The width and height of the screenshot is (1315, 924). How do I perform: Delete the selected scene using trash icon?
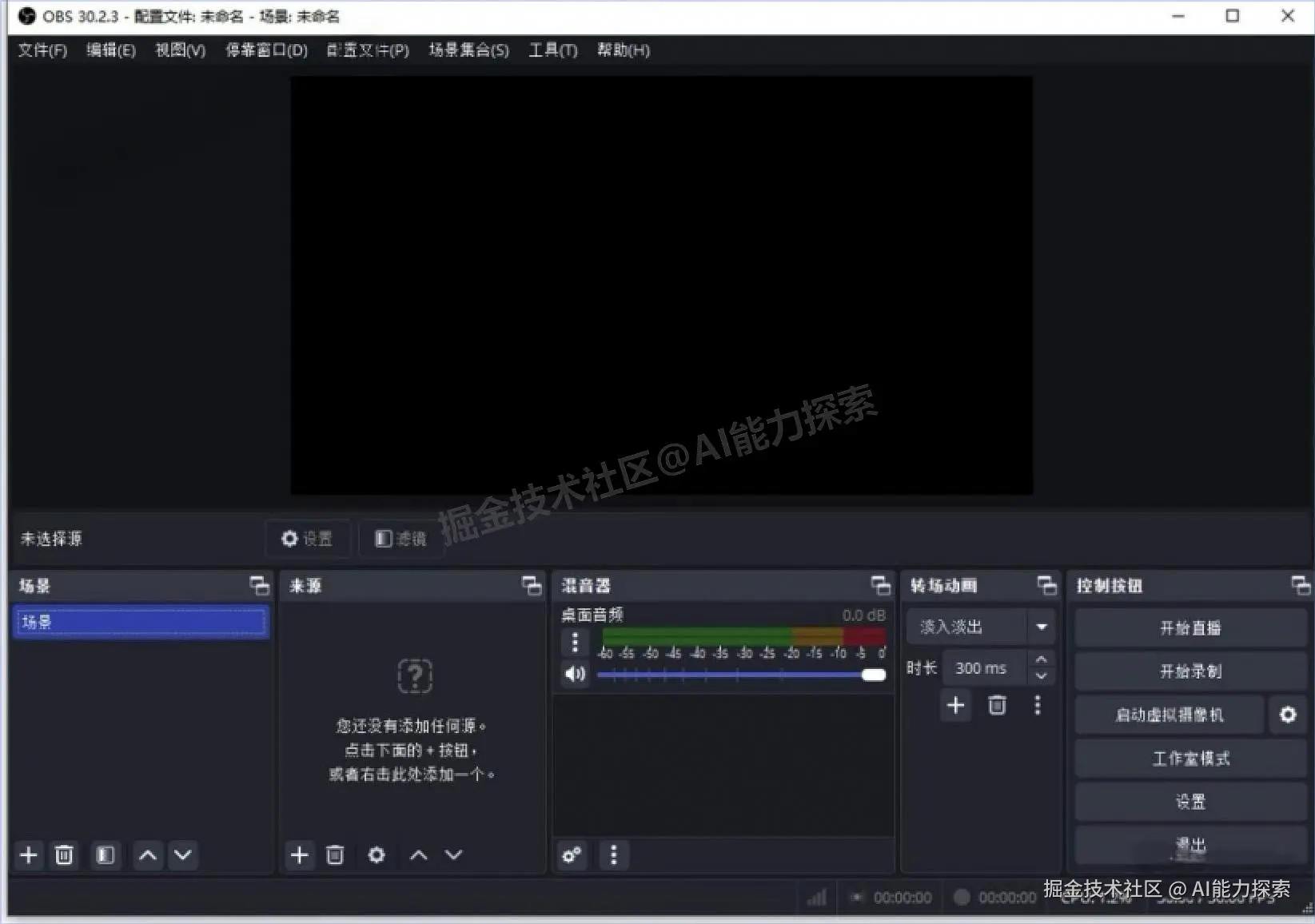(64, 854)
